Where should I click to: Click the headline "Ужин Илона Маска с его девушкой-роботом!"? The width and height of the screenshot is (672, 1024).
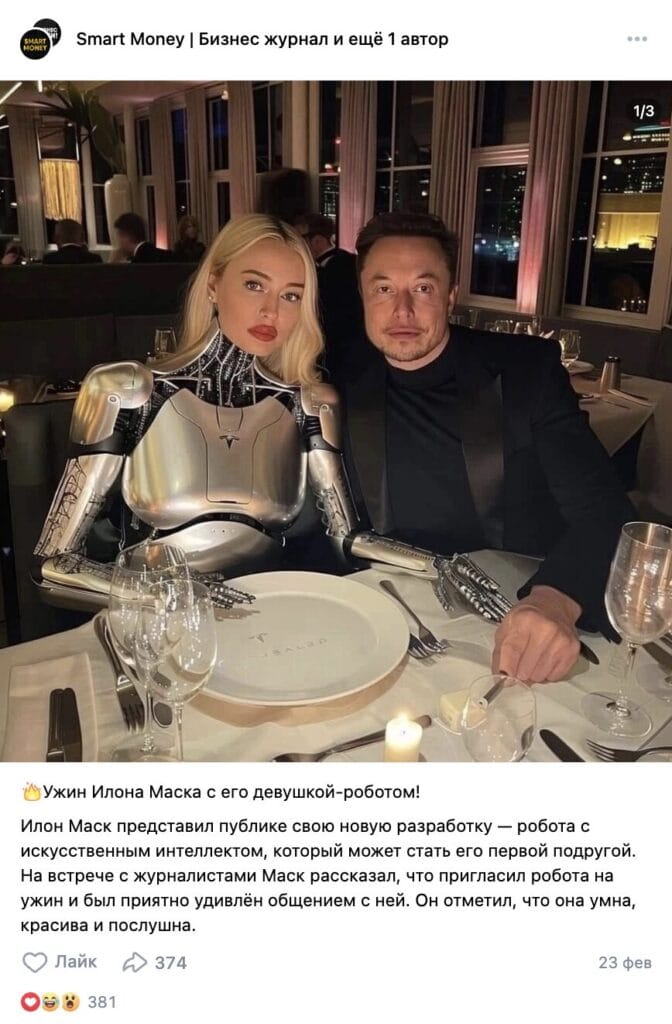pos(232,792)
